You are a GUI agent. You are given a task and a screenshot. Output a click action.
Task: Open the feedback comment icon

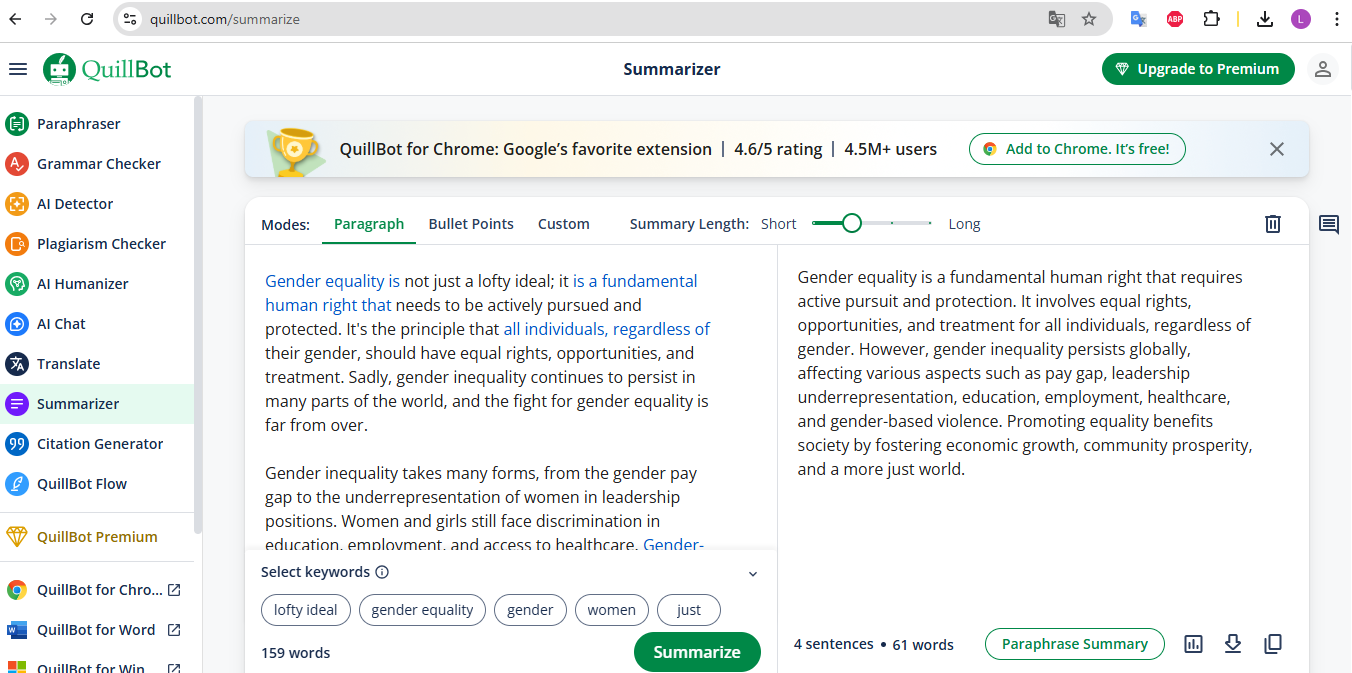[x=1329, y=224]
